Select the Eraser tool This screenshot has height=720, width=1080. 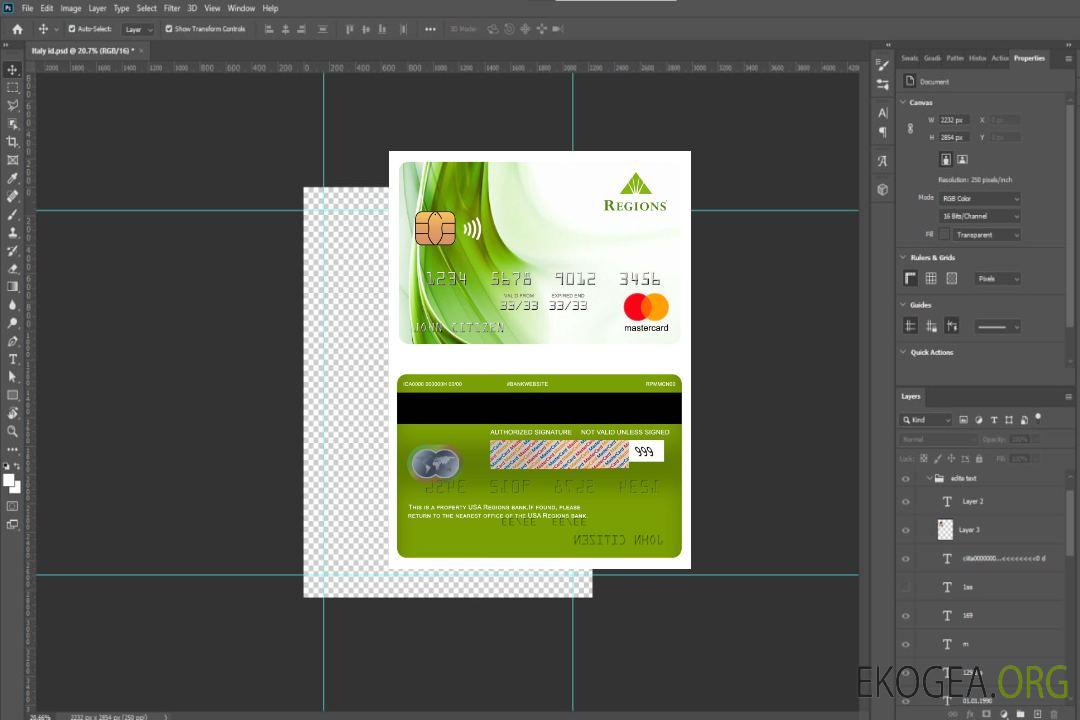click(x=12, y=269)
